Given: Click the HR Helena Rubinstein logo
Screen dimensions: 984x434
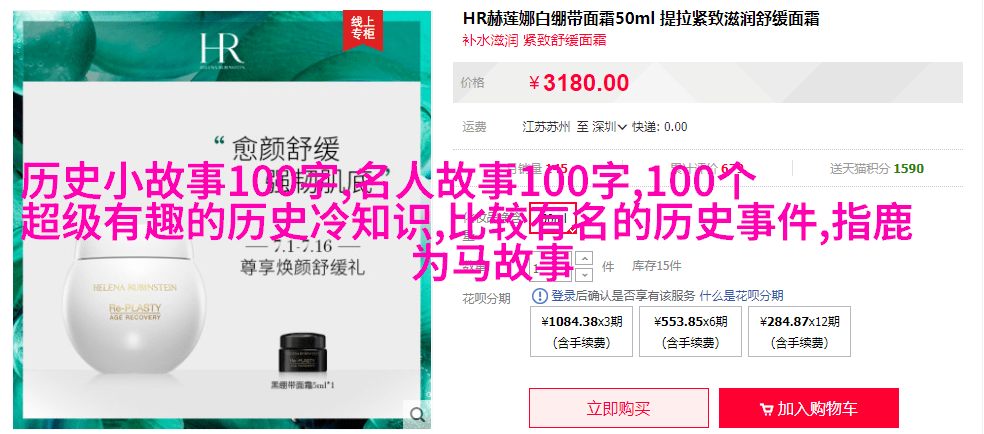Looking at the screenshot, I should (220, 50).
